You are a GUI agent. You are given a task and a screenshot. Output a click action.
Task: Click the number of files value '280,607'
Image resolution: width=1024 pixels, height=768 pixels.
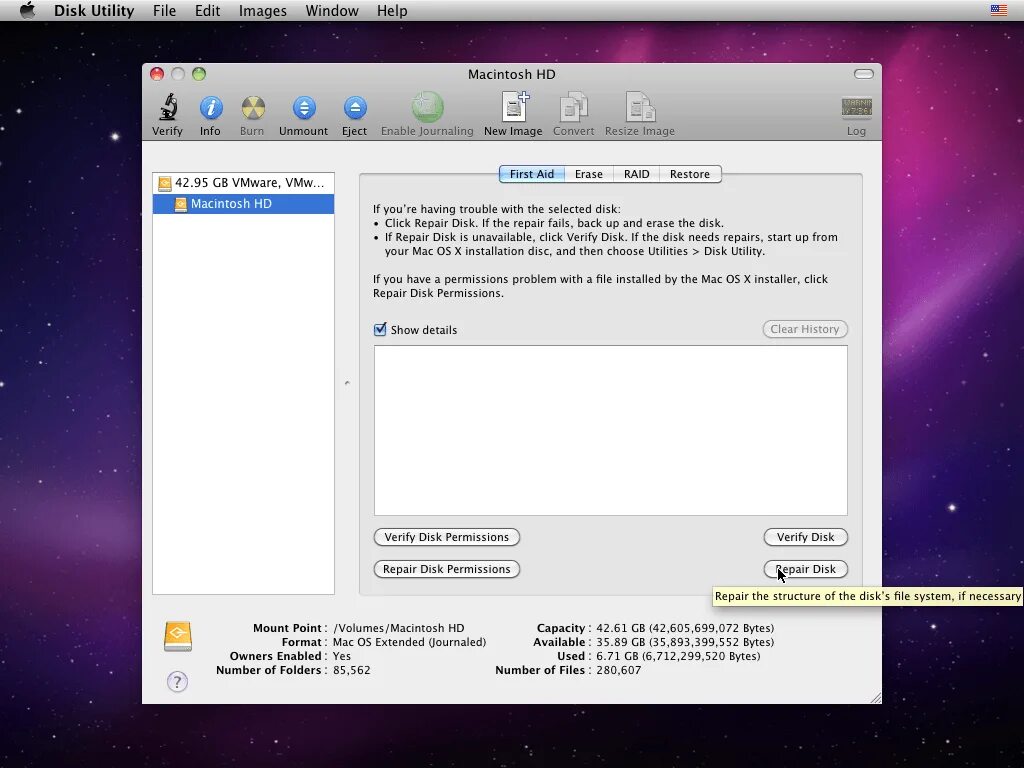coord(618,670)
